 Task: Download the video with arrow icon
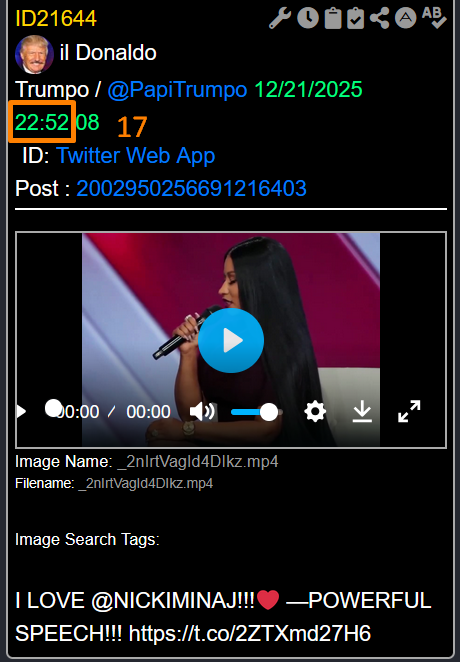coord(362,411)
